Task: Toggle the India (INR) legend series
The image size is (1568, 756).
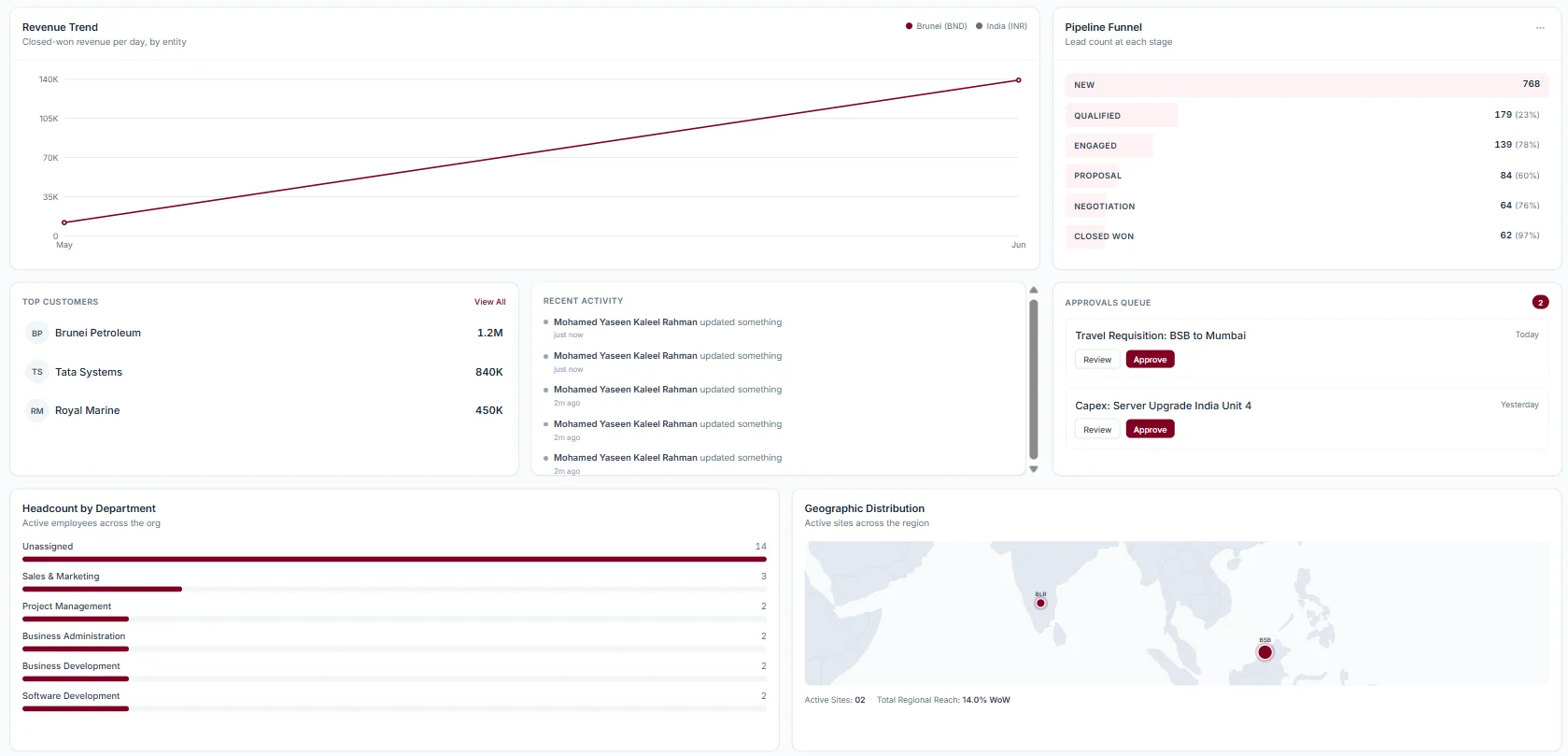Action: [1001, 26]
